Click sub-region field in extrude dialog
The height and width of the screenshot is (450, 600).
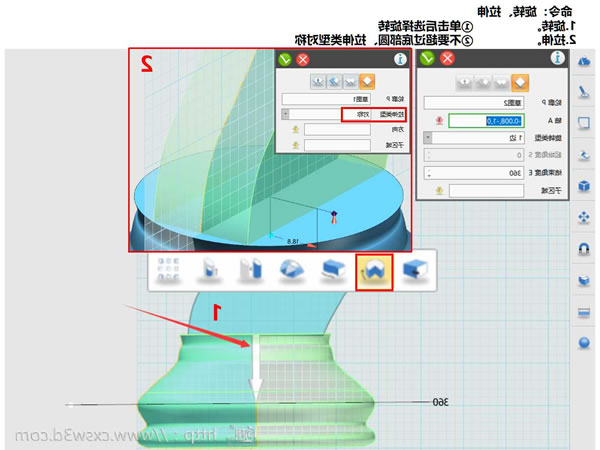coord(337,145)
